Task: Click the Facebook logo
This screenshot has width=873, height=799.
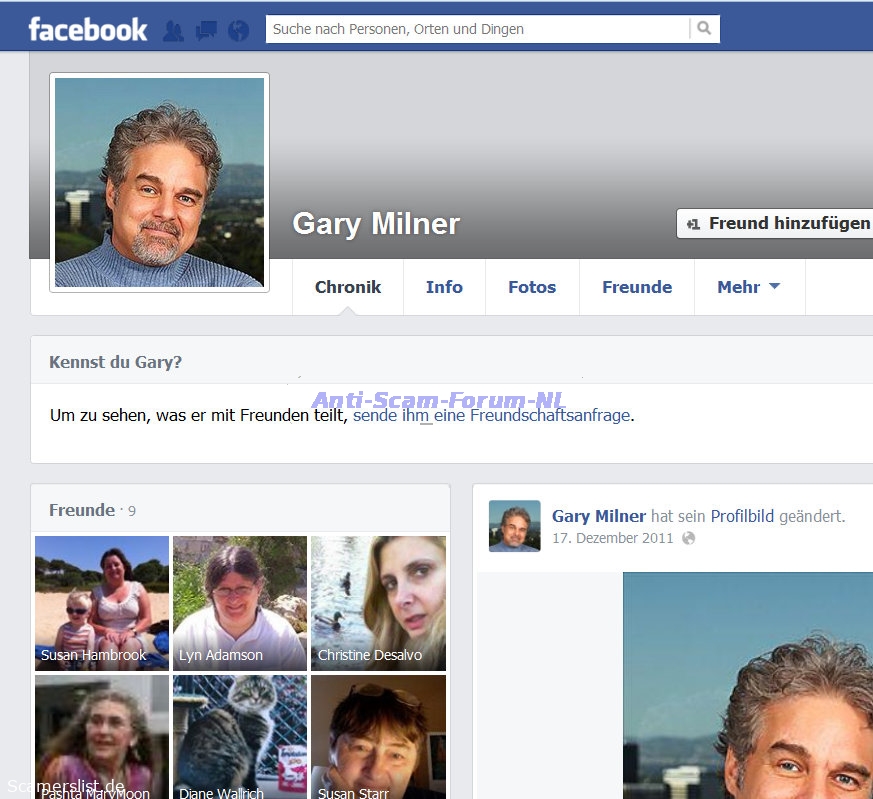Action: (88, 29)
